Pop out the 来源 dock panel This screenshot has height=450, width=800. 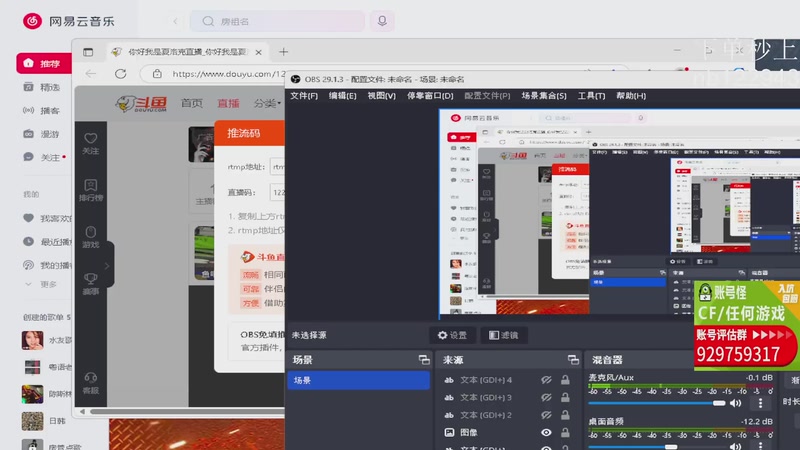point(573,360)
